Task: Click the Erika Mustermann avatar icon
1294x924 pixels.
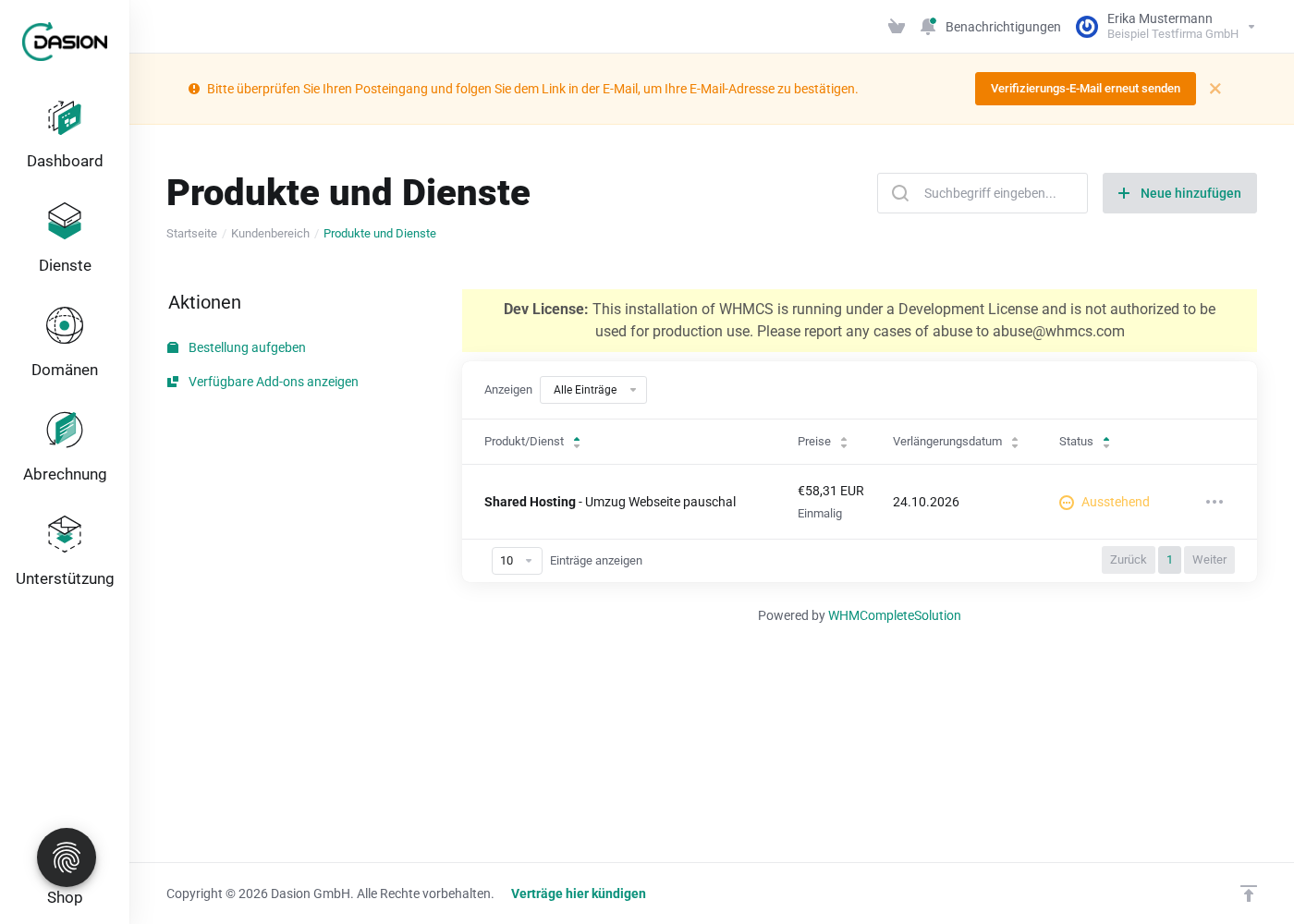Action: [x=1087, y=27]
